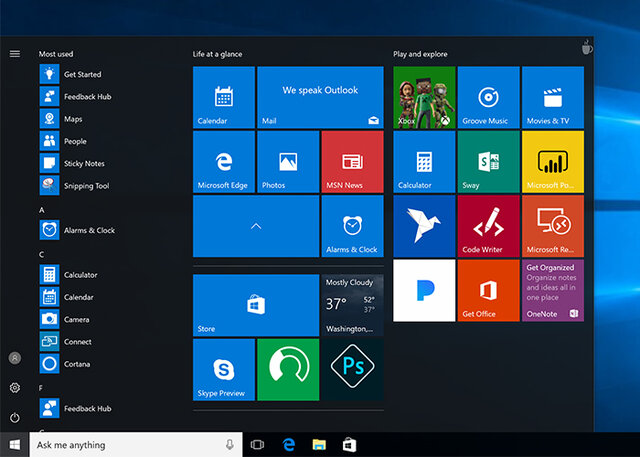Open the Movies & TV tile

(x=553, y=98)
